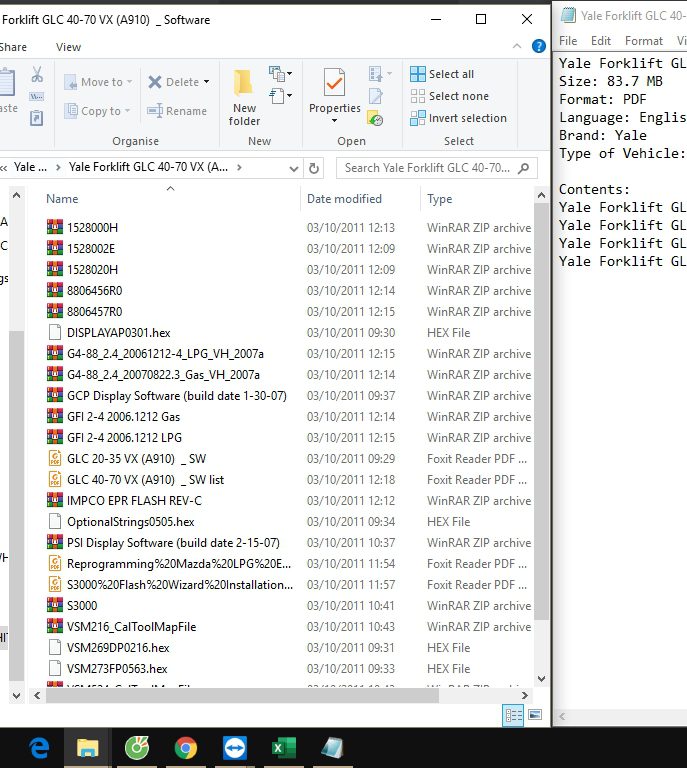
Task: Open Notepad Edit menu
Action: pyautogui.click(x=600, y=41)
